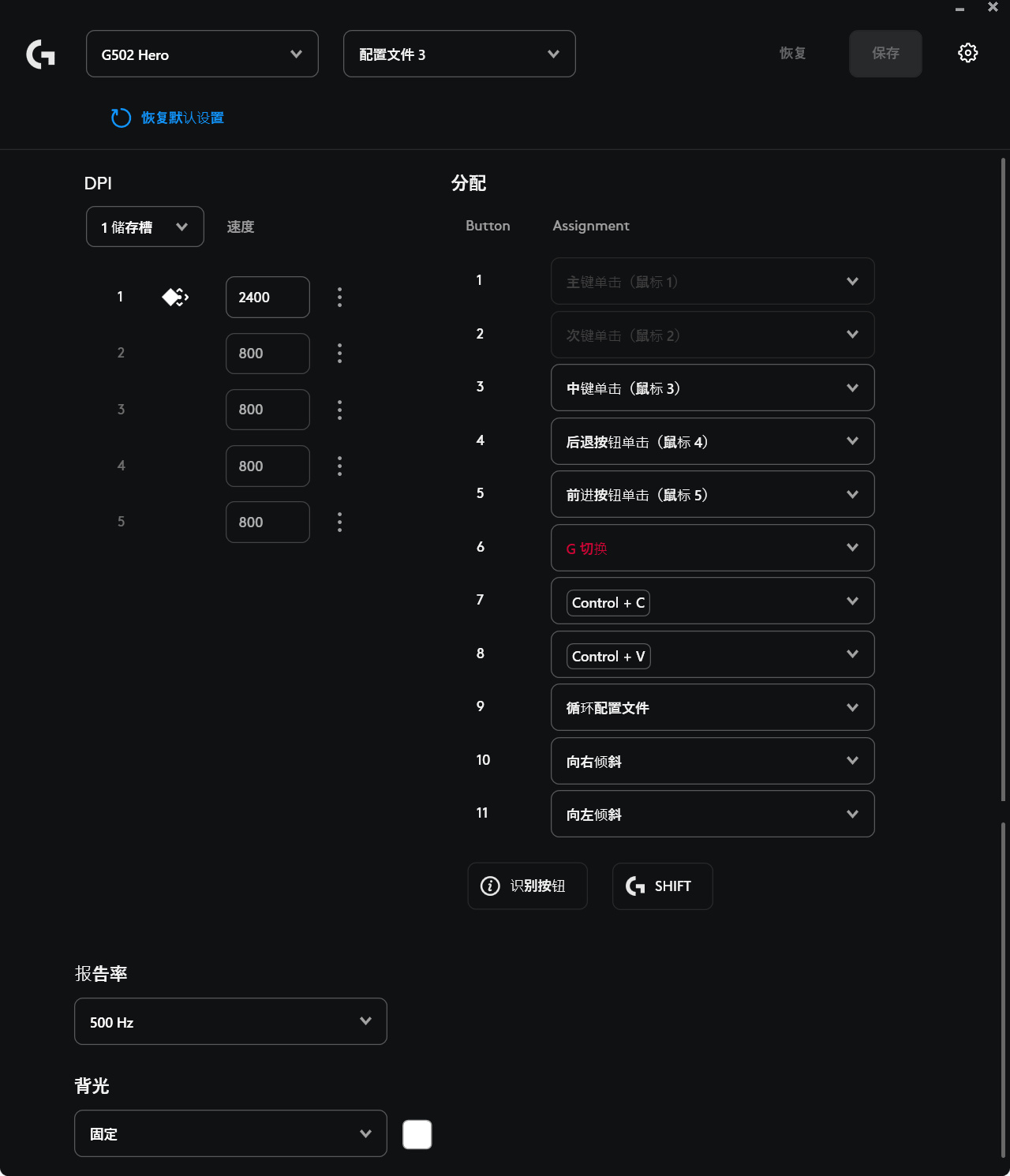Image resolution: width=1010 pixels, height=1176 pixels.
Task: Open the 配置文件 3 profile dropdown
Action: click(x=459, y=54)
